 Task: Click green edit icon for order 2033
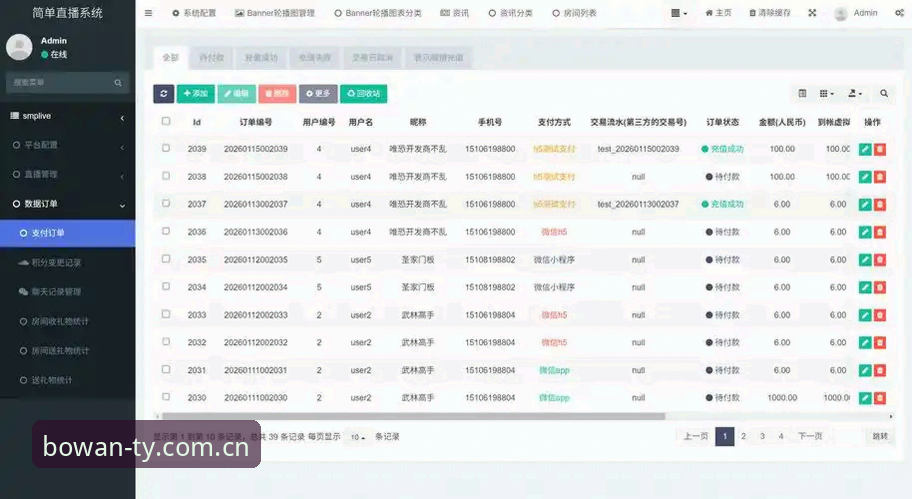(x=865, y=315)
